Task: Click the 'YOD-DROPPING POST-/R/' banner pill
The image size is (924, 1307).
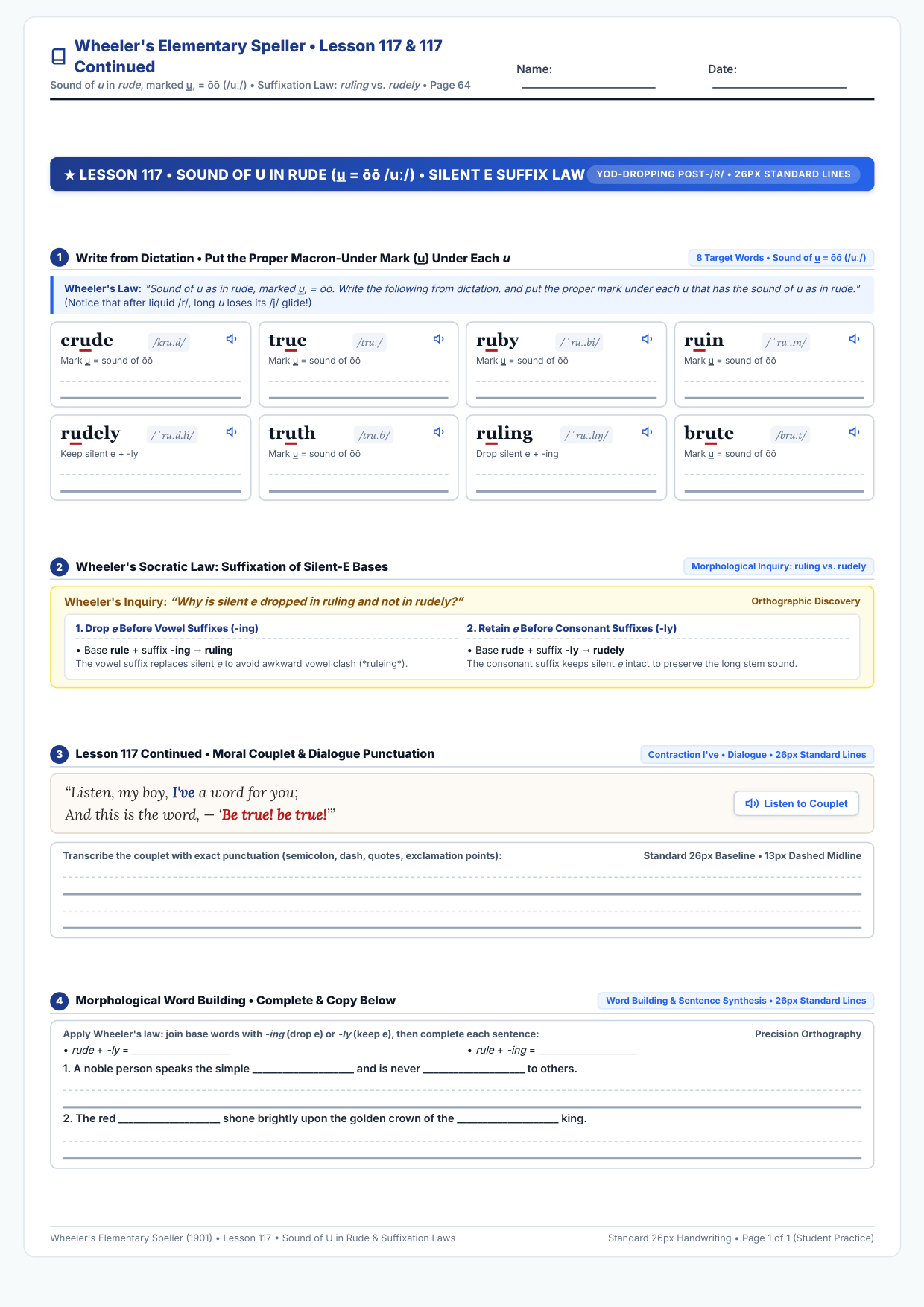Action: click(x=724, y=174)
